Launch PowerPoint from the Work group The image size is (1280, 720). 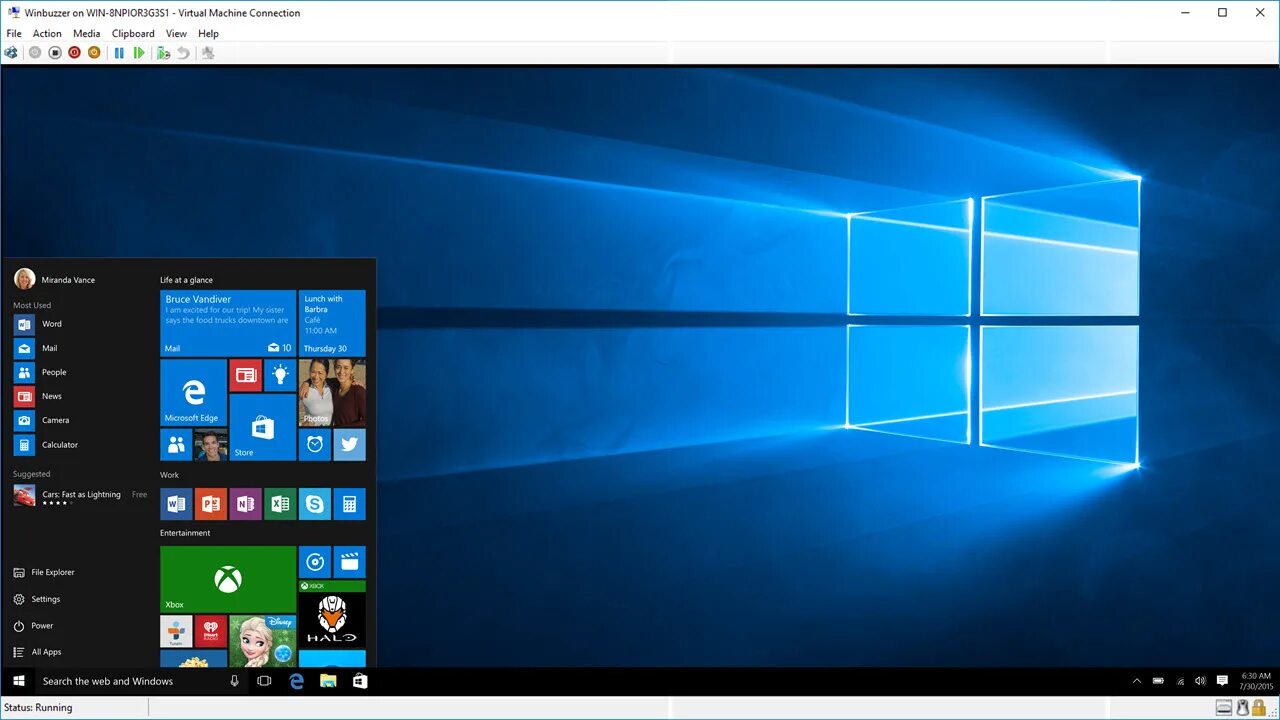pyautogui.click(x=211, y=504)
